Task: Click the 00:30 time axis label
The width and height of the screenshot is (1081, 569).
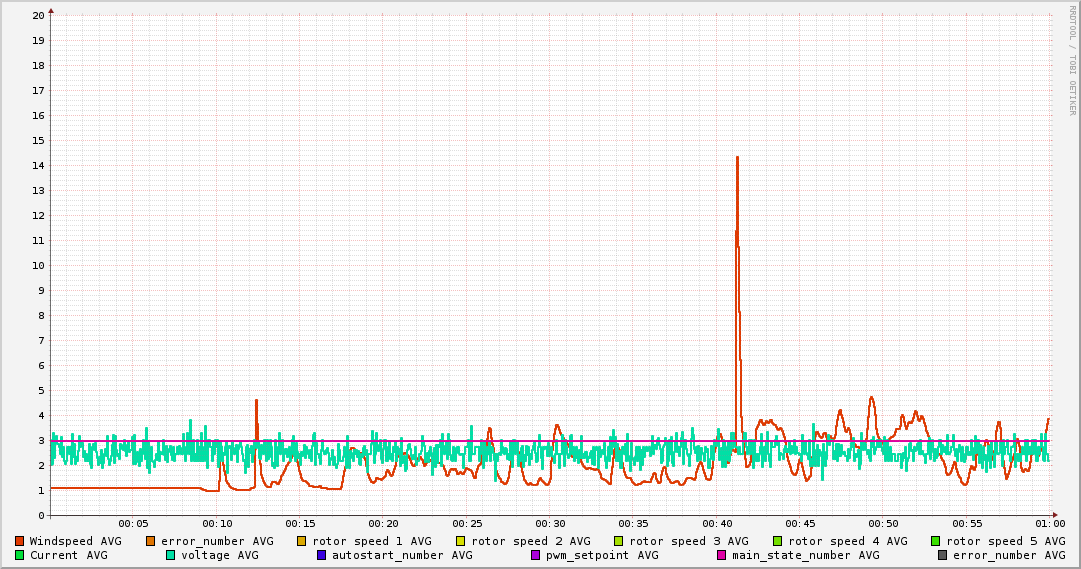Action: [x=550, y=523]
